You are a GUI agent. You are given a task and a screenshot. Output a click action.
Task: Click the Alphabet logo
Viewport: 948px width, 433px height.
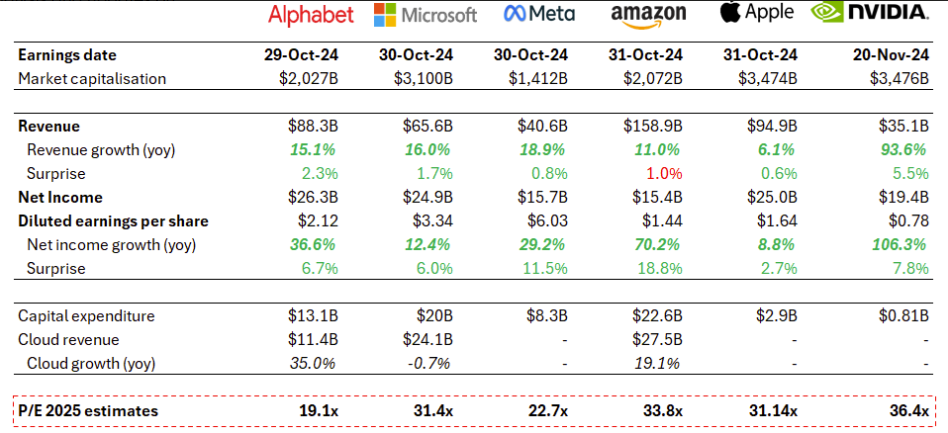click(311, 15)
